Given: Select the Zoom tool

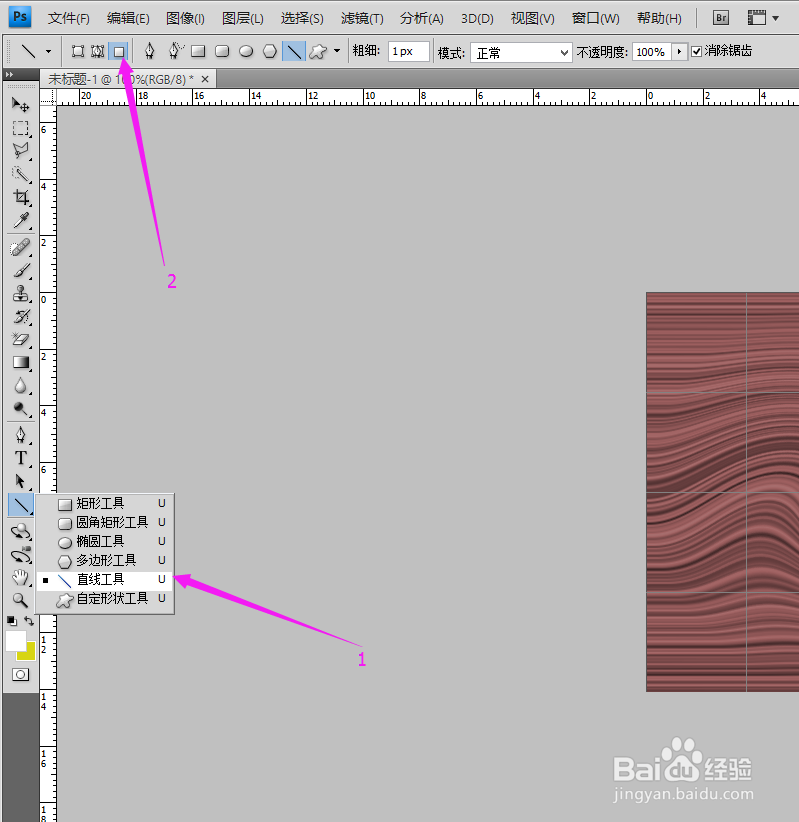Looking at the screenshot, I should coord(20,600).
